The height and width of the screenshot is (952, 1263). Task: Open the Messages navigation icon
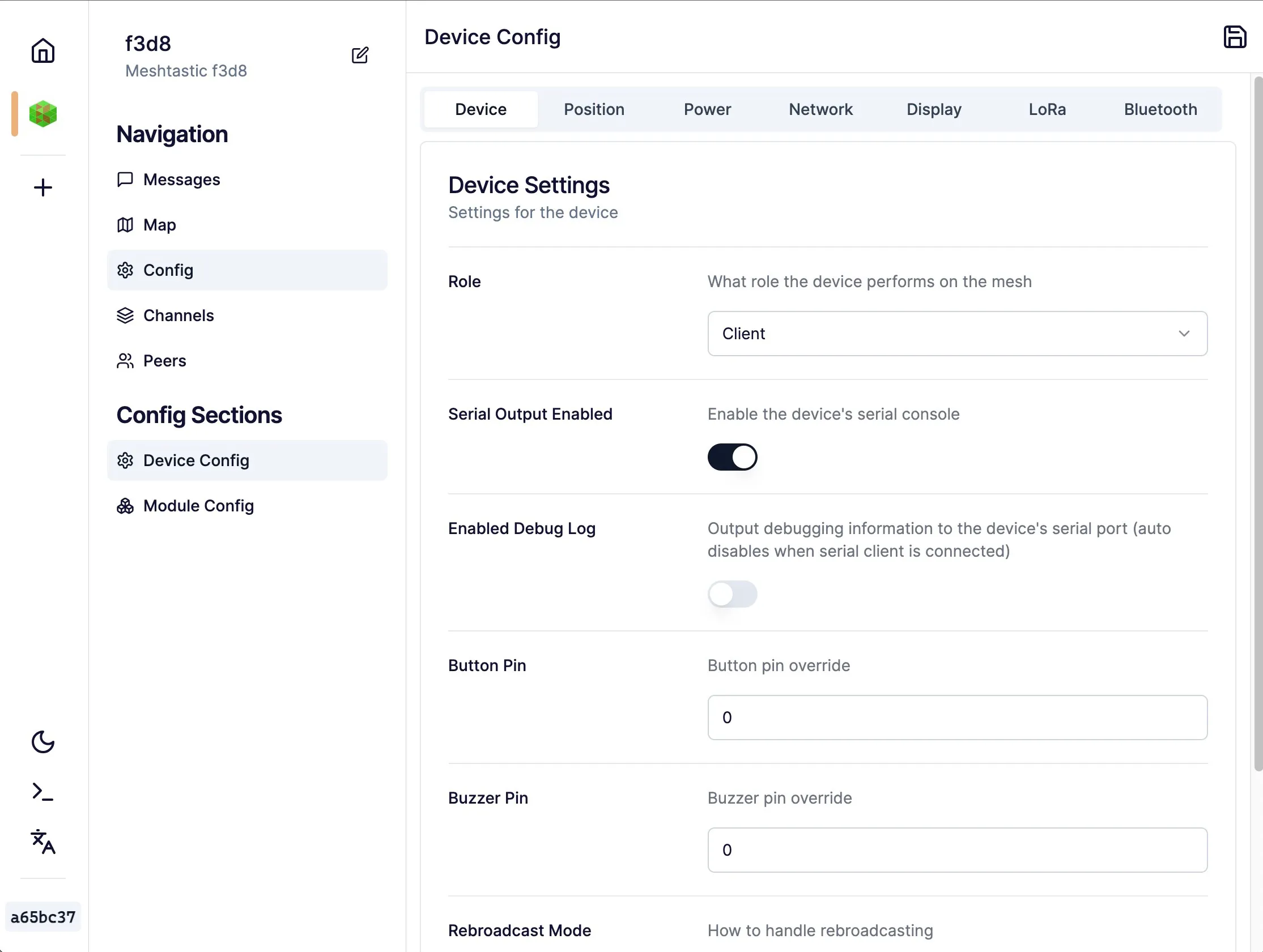tap(126, 179)
